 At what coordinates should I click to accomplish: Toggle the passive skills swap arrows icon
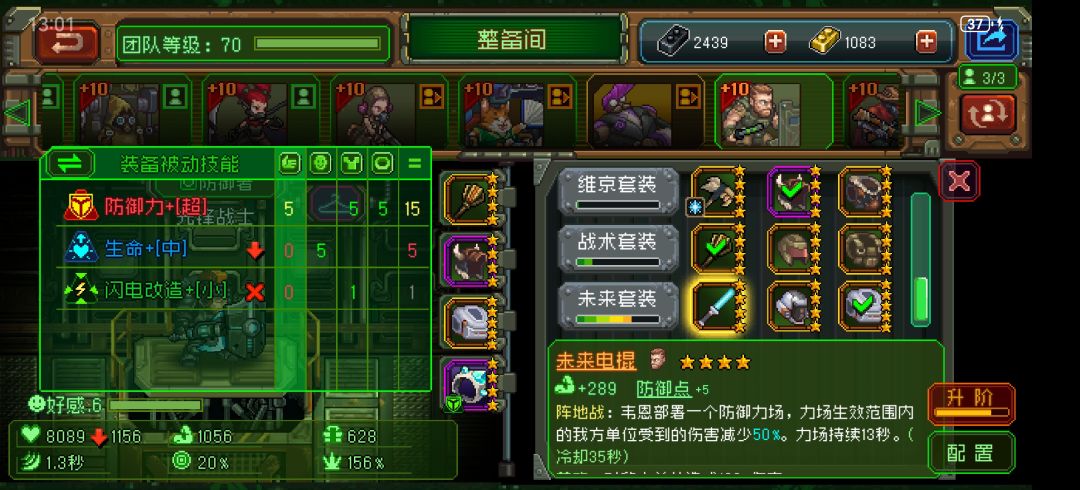click(x=70, y=164)
